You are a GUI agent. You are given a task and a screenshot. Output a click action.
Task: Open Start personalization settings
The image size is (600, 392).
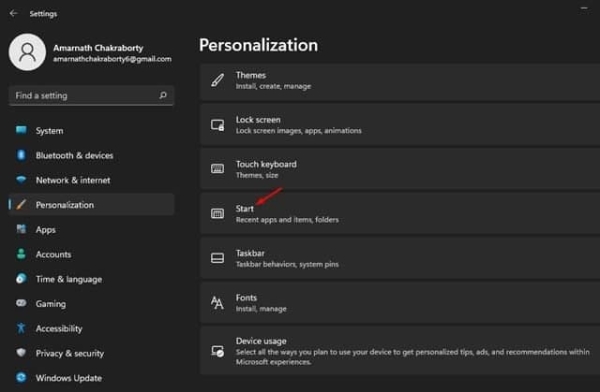400,214
